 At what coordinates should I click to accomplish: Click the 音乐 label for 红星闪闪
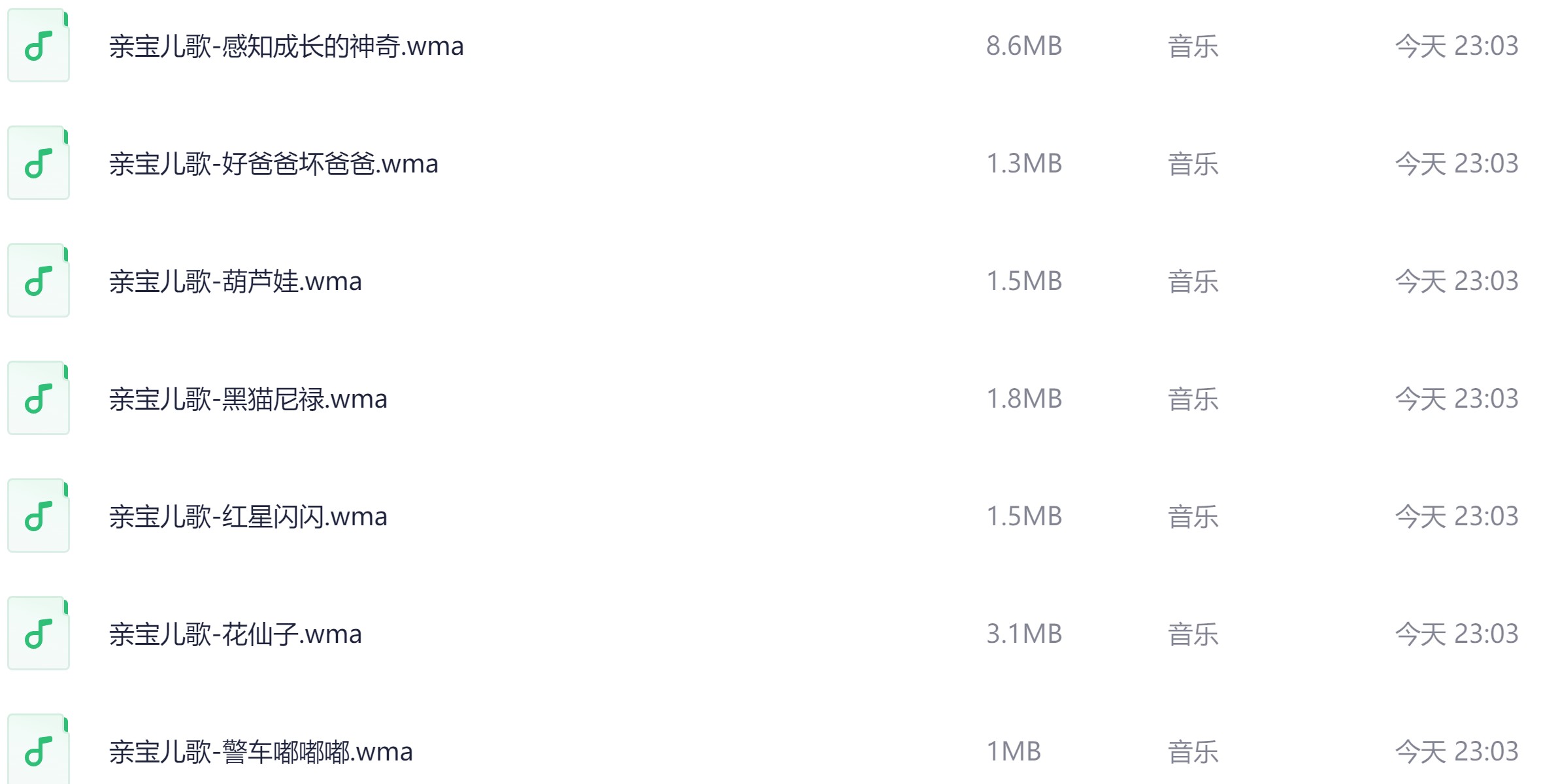pyautogui.click(x=1192, y=515)
